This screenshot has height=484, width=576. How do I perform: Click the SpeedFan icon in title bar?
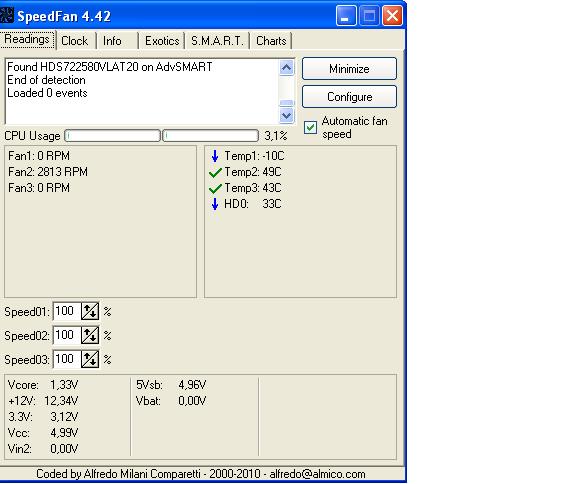[x=7, y=15]
